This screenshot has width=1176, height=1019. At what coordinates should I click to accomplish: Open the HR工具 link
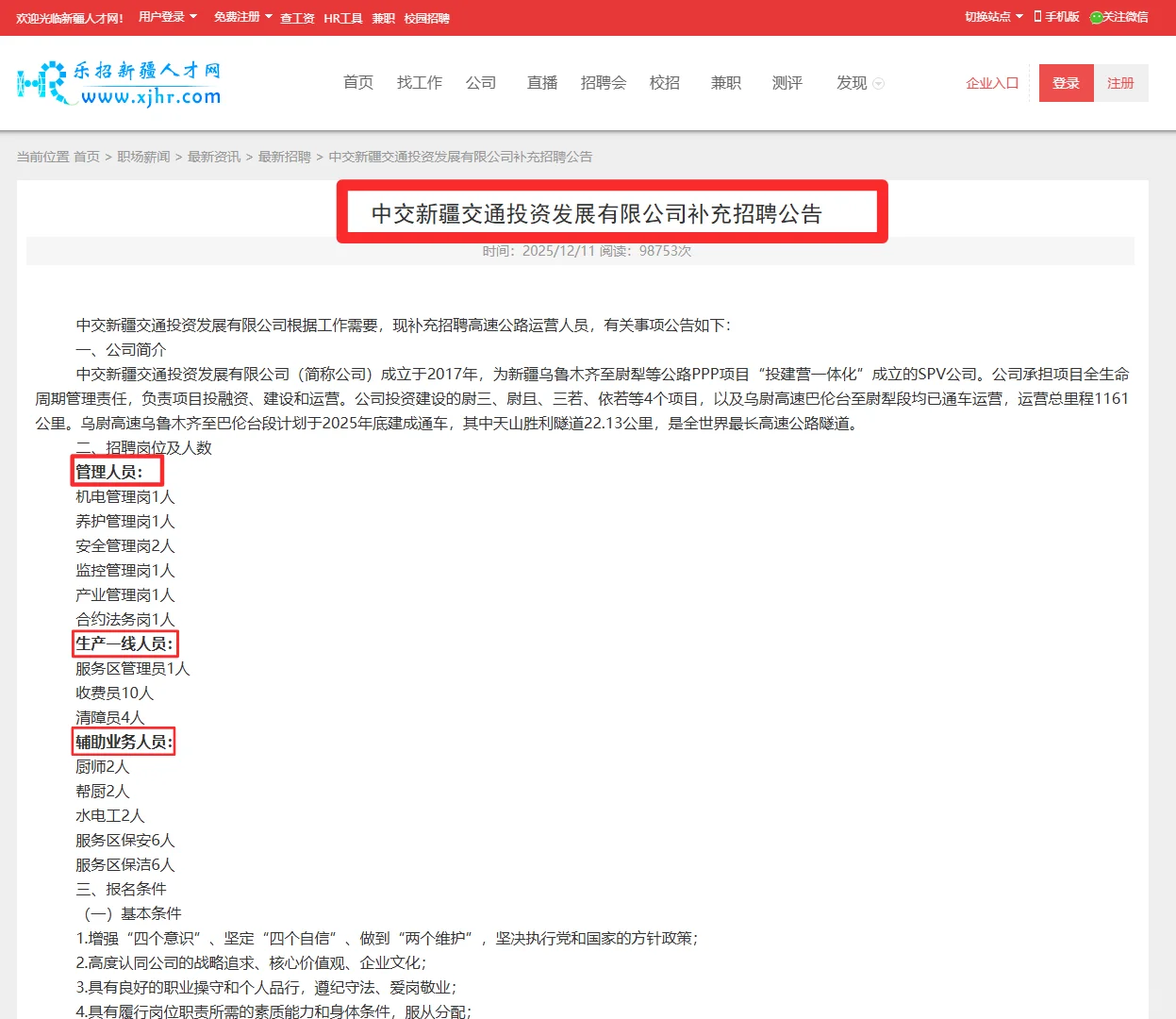342,18
